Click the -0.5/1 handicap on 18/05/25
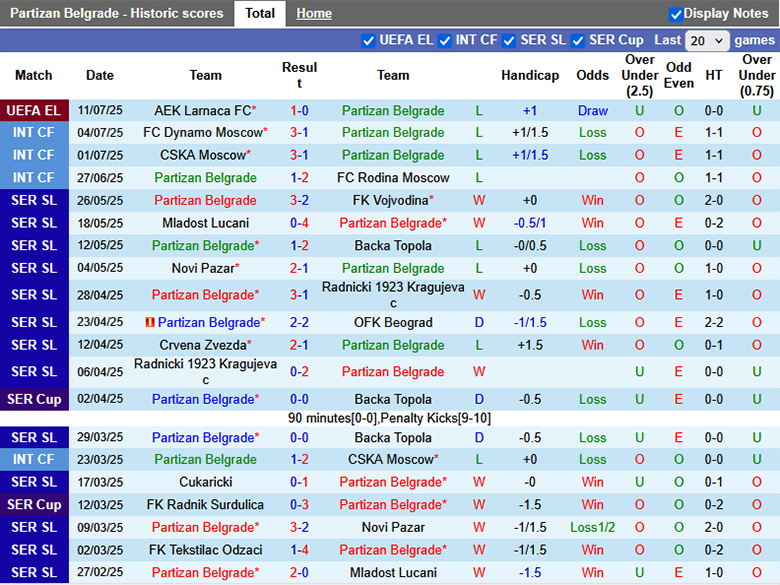The image size is (780, 585). pos(530,223)
